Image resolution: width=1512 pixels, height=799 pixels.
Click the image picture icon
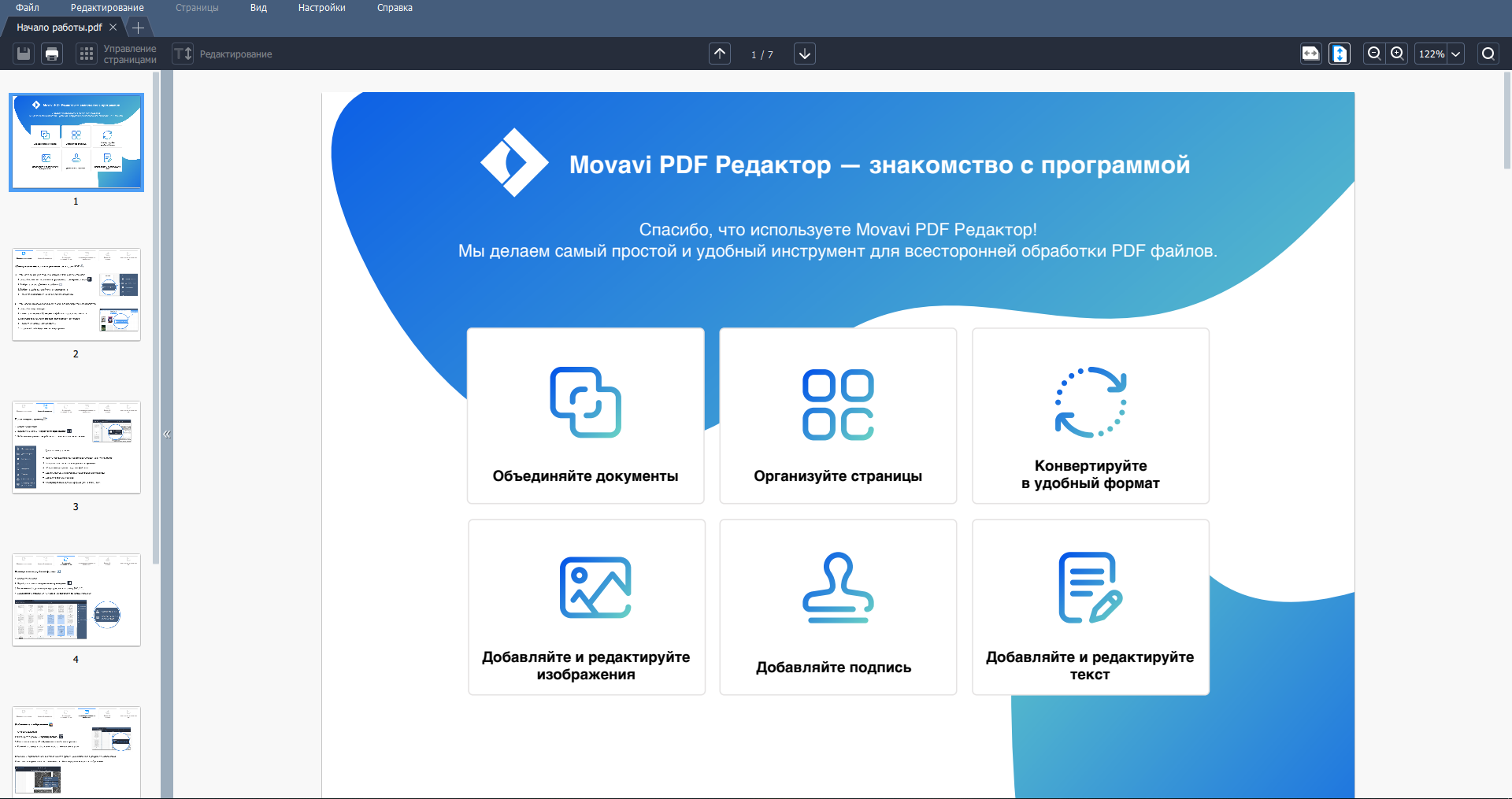(x=595, y=587)
